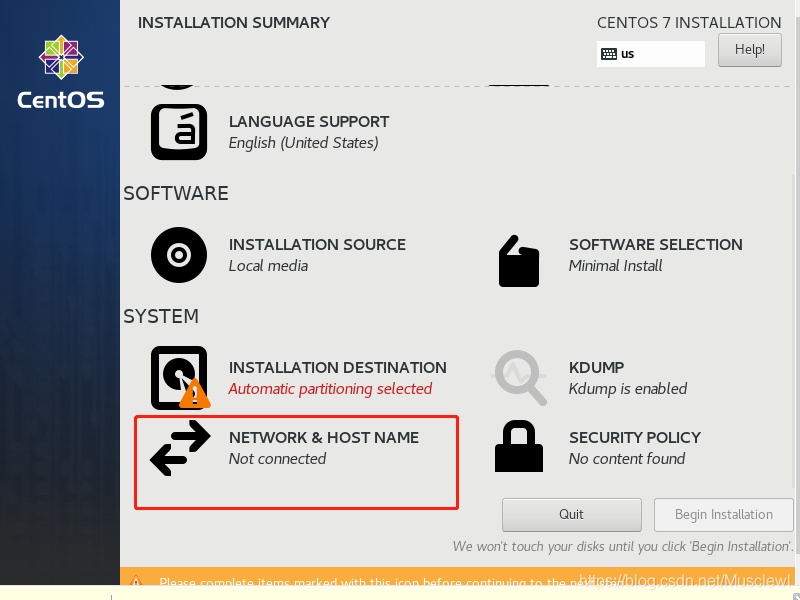The width and height of the screenshot is (800, 600).
Task: Click the 'No content found' security text
Action: coord(627,459)
